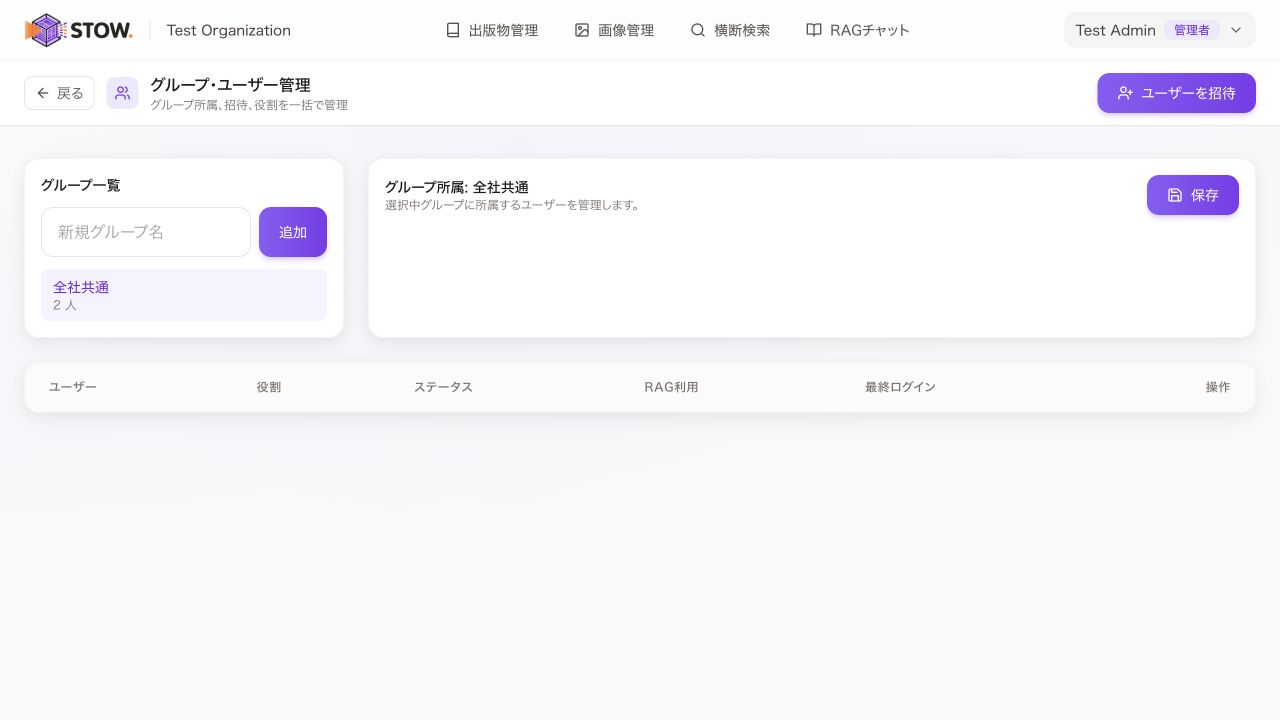
Task: Click the グループ・ユーザー管理 page title
Action: pyautogui.click(x=230, y=85)
